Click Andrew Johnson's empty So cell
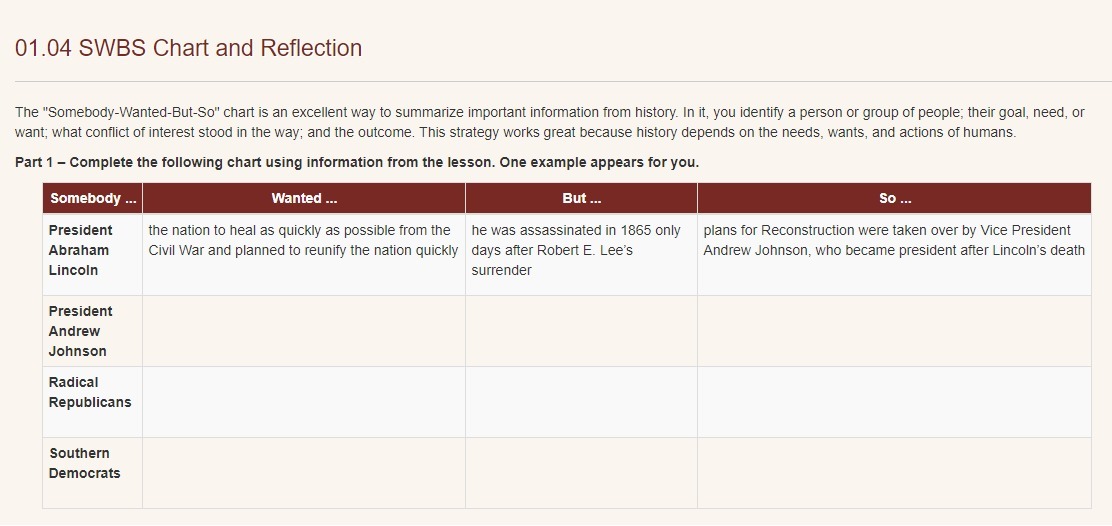 [x=894, y=331]
